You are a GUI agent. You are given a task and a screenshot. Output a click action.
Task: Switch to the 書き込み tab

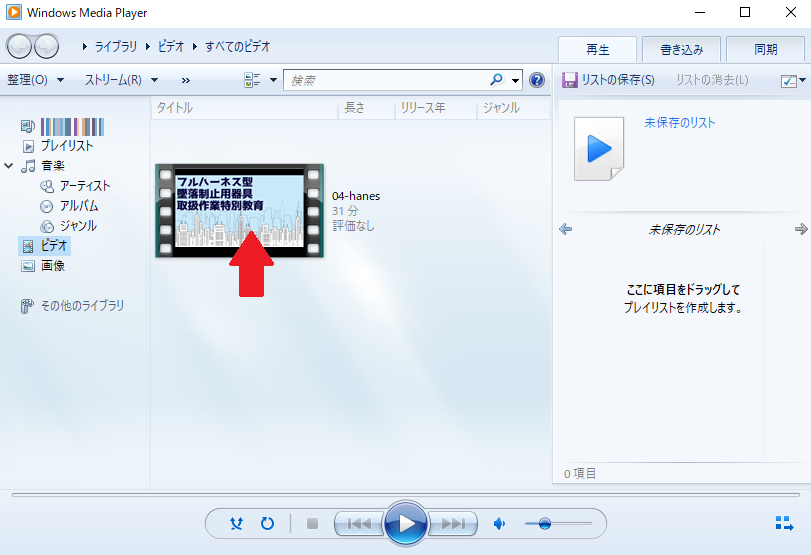coord(681,50)
